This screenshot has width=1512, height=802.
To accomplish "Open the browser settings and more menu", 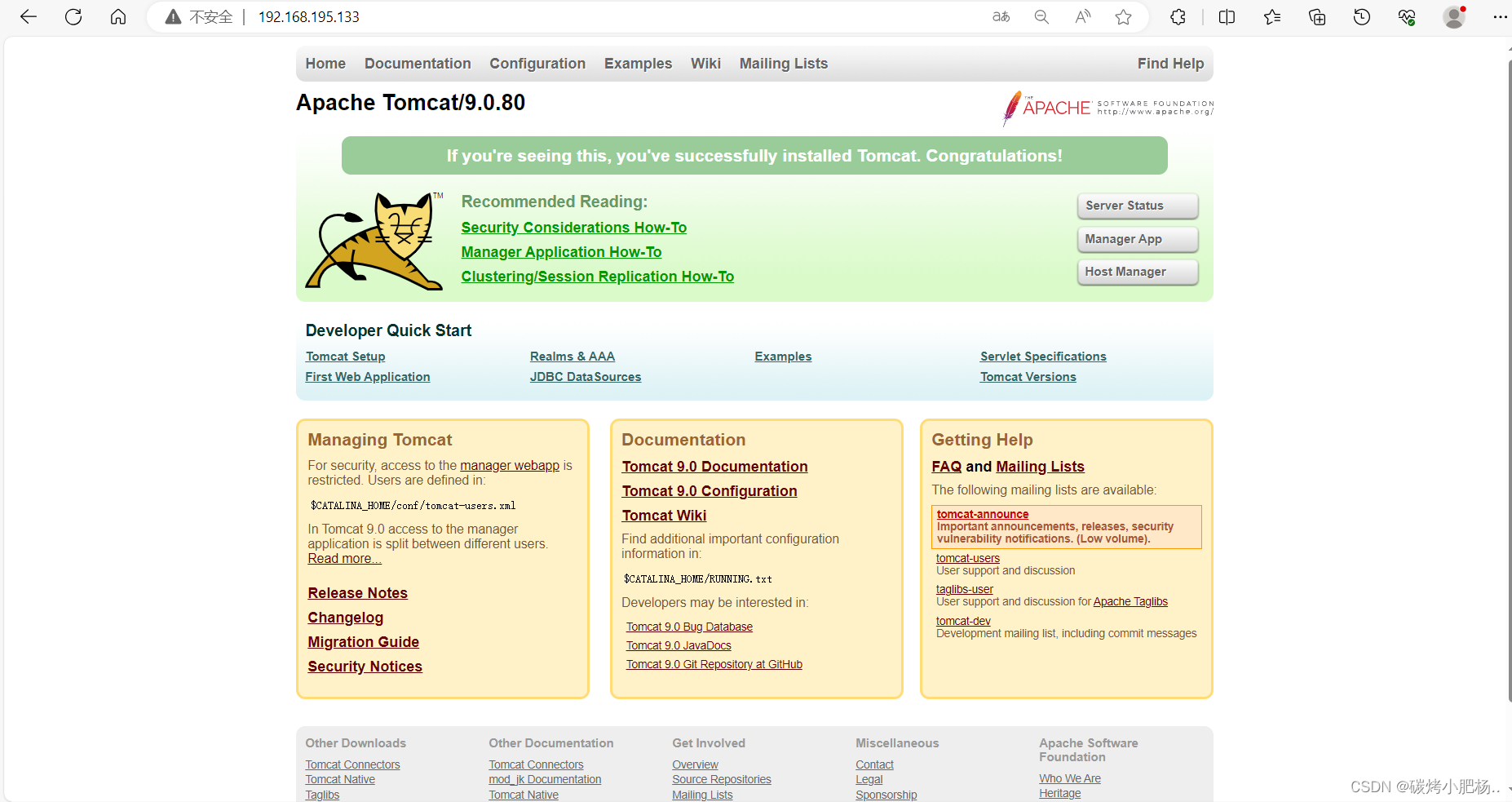I will coord(1499,17).
